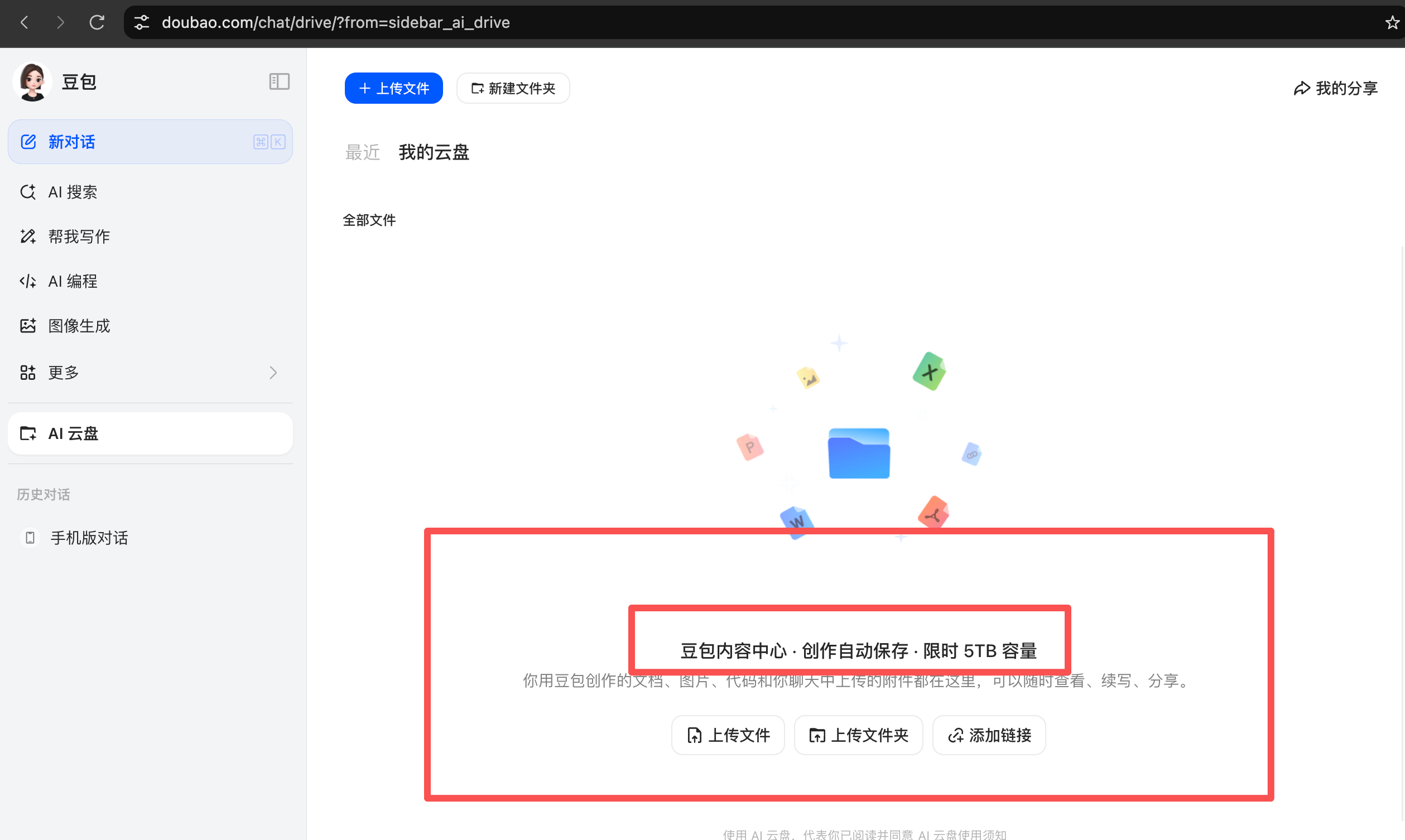Bookmark this page with the star icon
The height and width of the screenshot is (840, 1405).
(1392, 23)
